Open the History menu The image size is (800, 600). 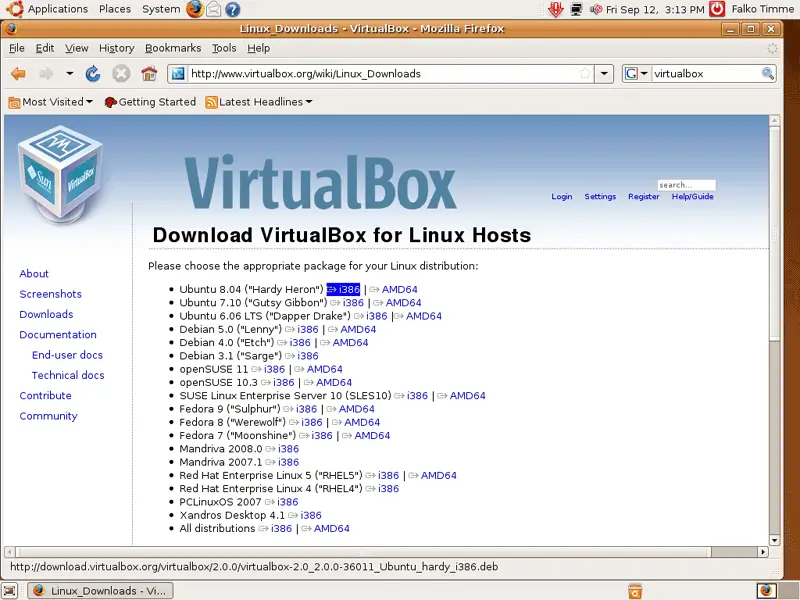[x=116, y=48]
